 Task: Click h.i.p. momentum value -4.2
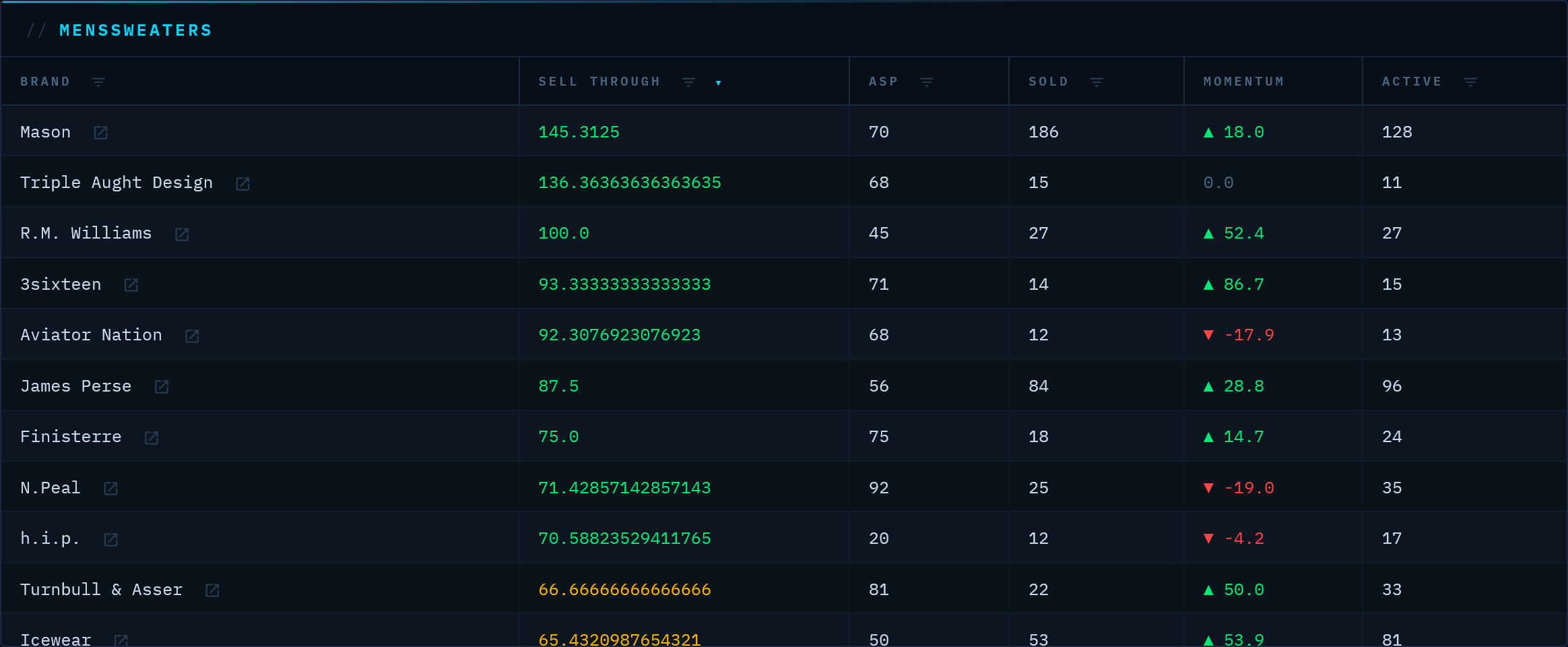tap(1233, 538)
